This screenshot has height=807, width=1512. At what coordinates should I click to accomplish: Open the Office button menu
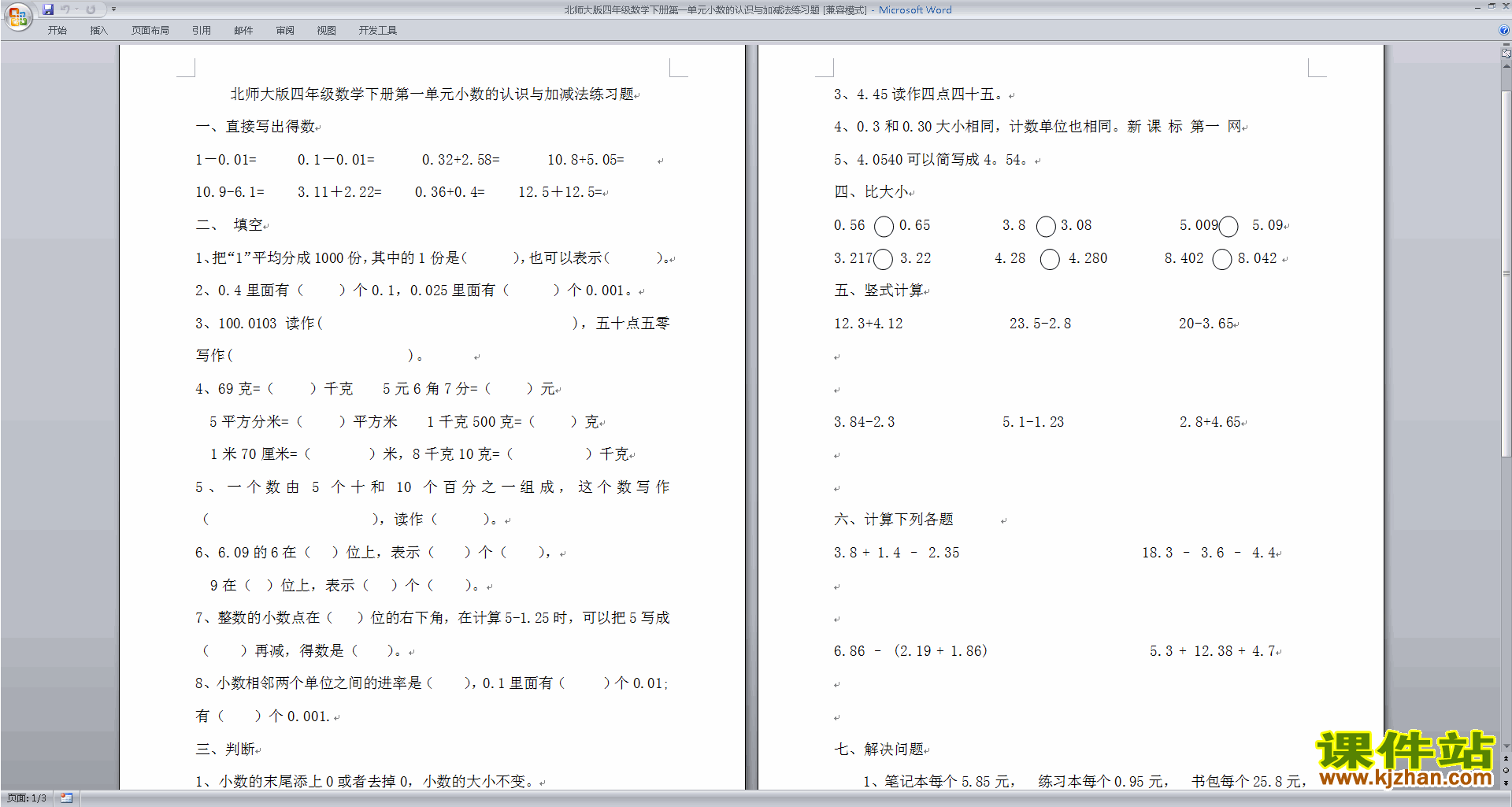pyautogui.click(x=17, y=16)
